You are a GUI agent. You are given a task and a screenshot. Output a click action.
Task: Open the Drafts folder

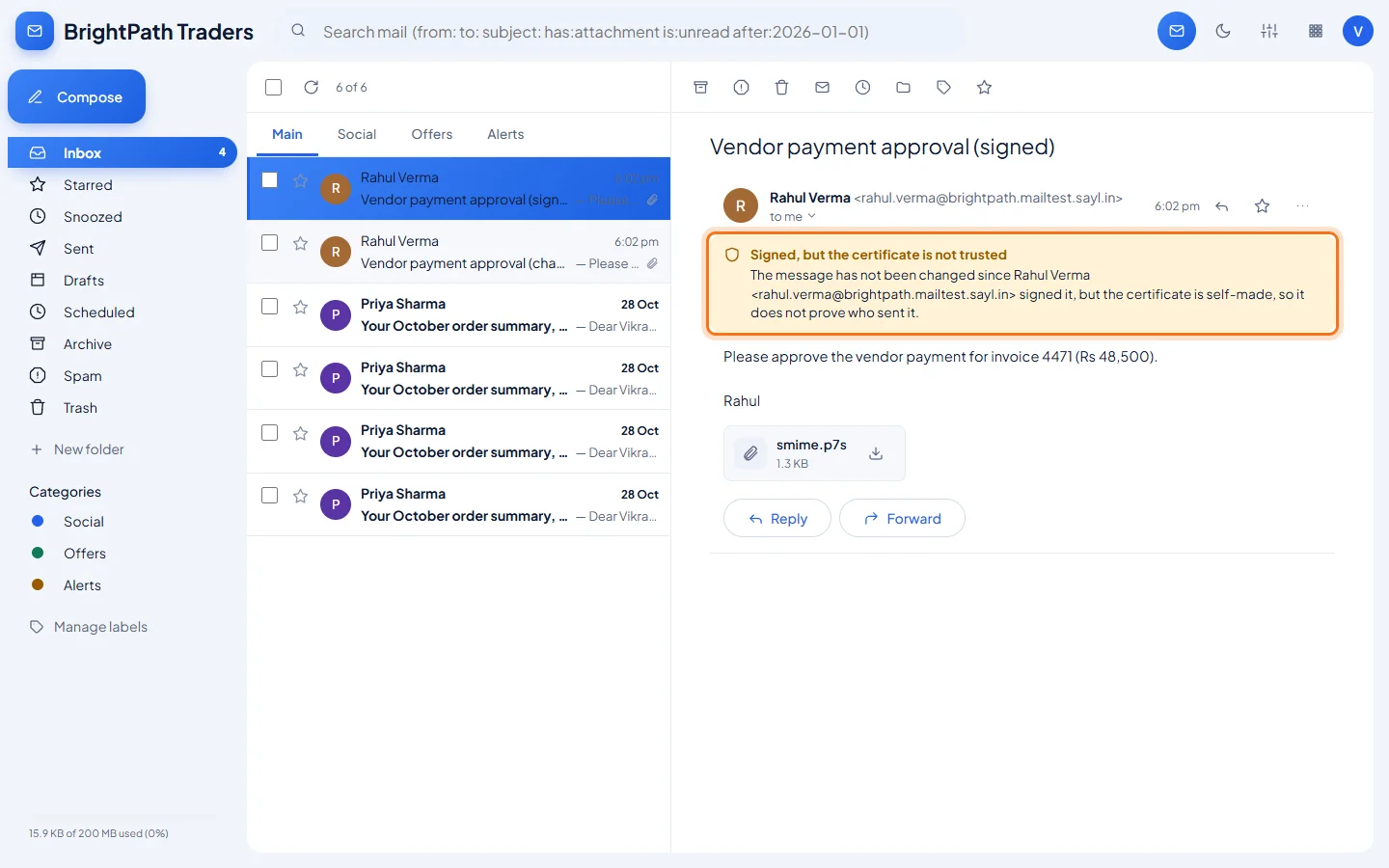(123, 281)
